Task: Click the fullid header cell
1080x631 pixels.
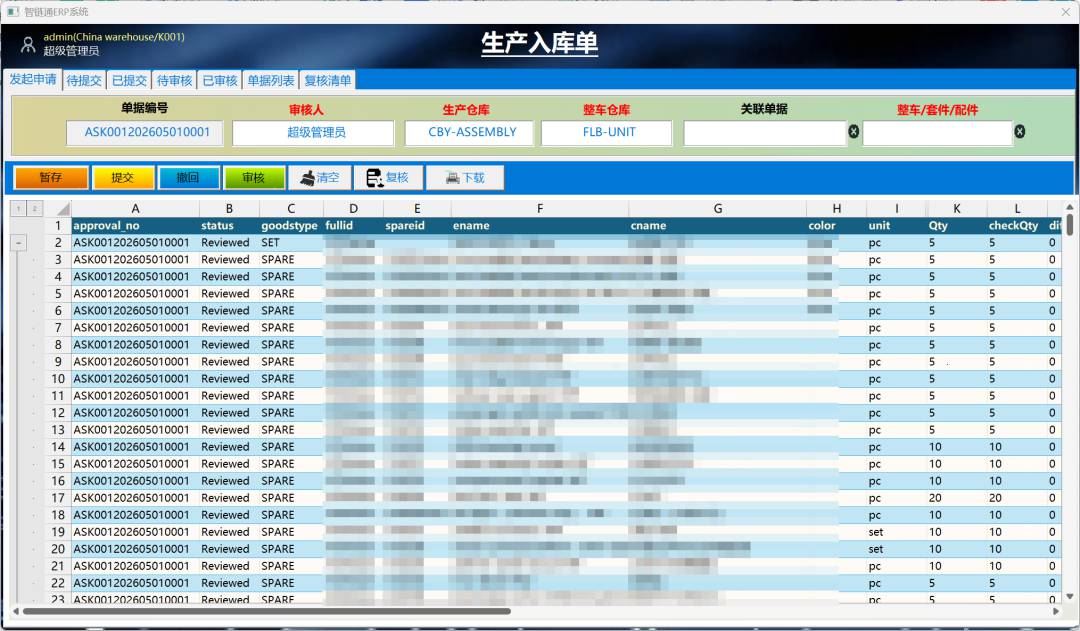Action: click(x=353, y=226)
